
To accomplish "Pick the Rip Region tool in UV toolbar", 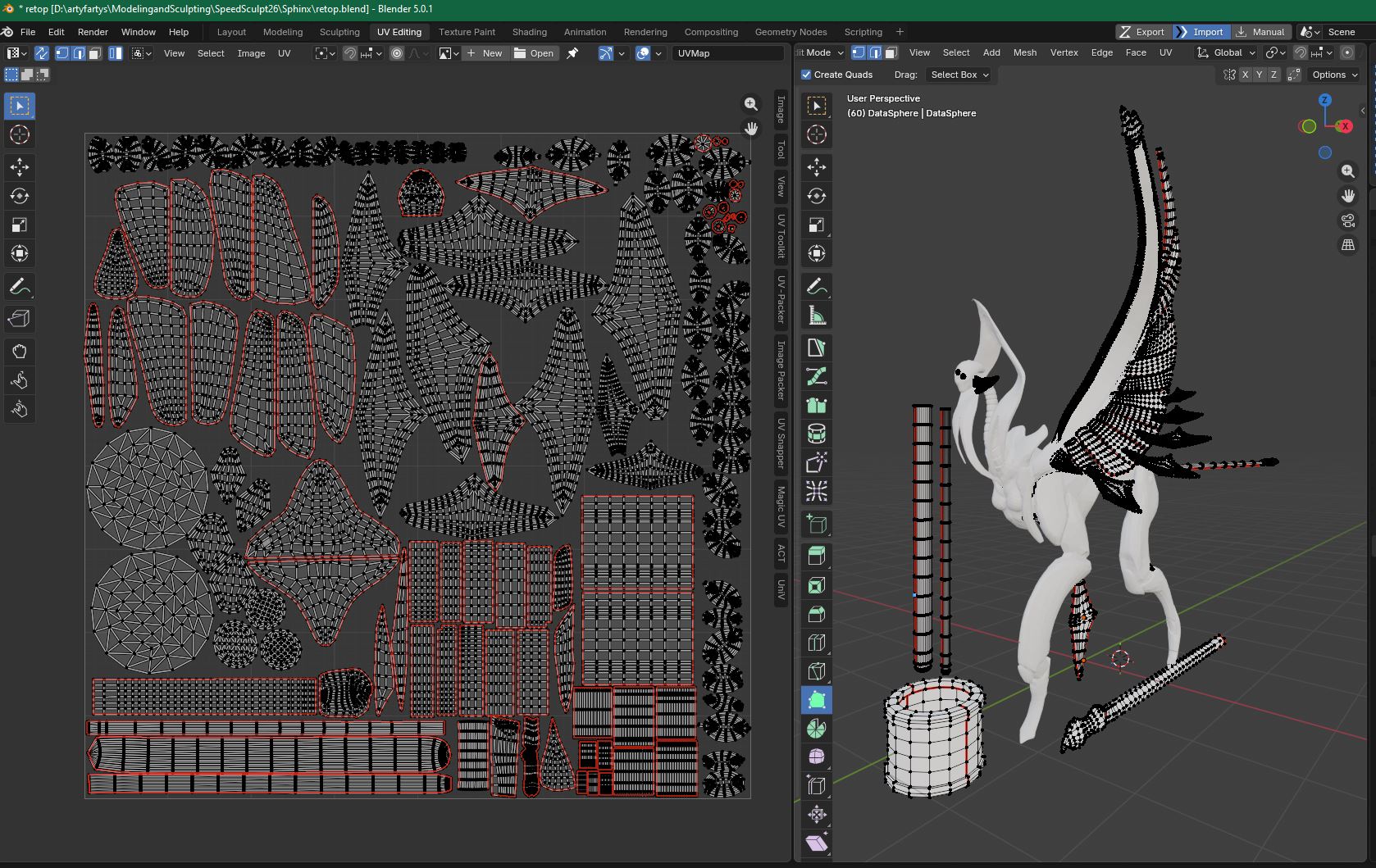I will coord(20,319).
